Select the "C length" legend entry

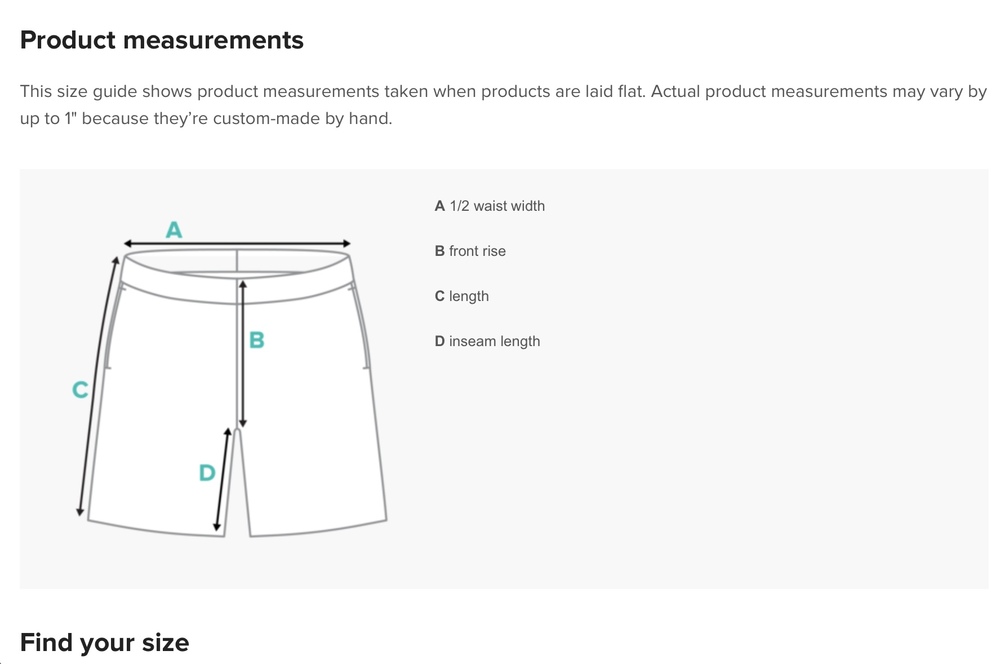click(462, 296)
